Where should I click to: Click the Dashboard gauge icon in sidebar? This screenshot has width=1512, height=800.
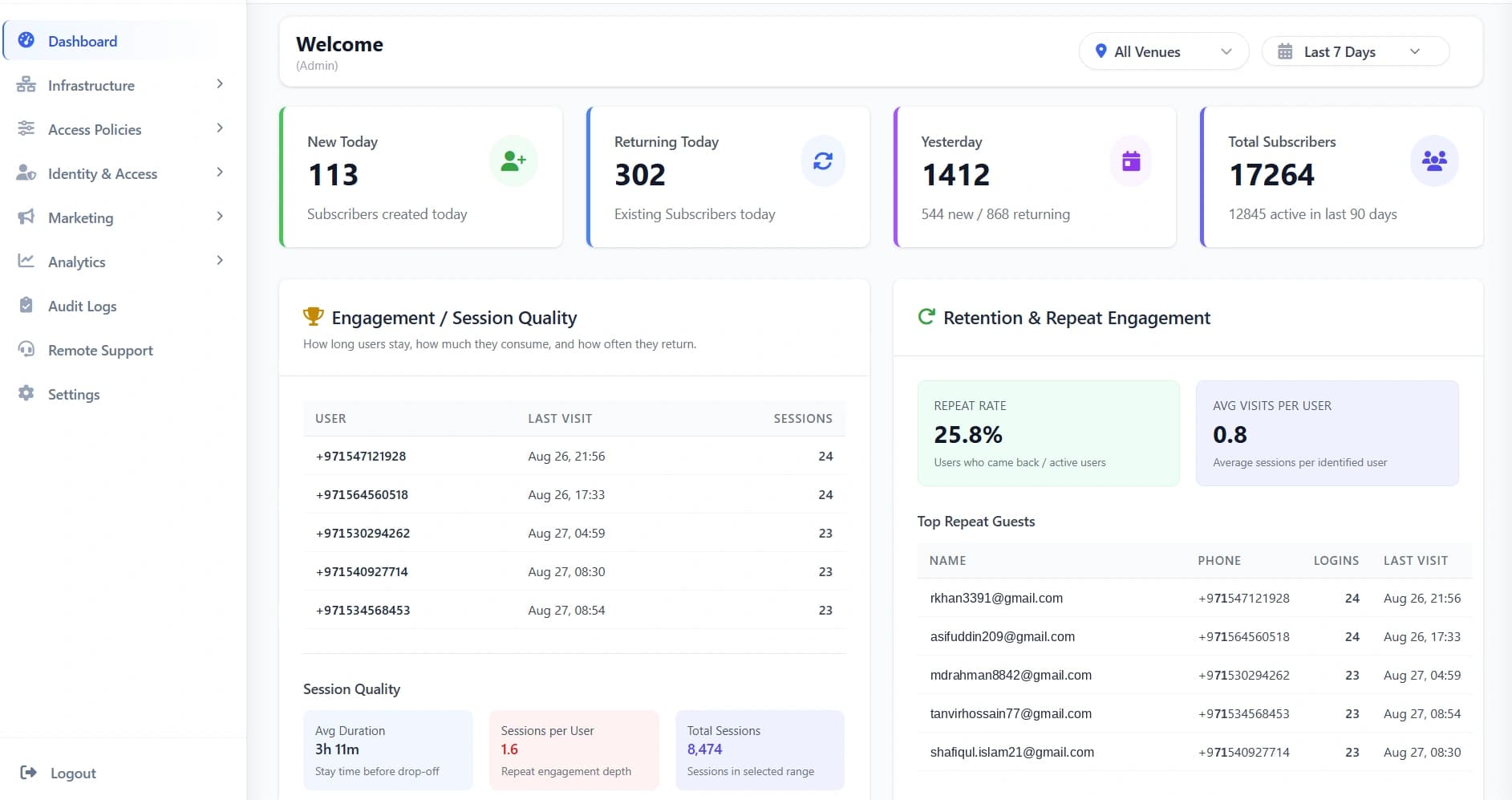26,40
